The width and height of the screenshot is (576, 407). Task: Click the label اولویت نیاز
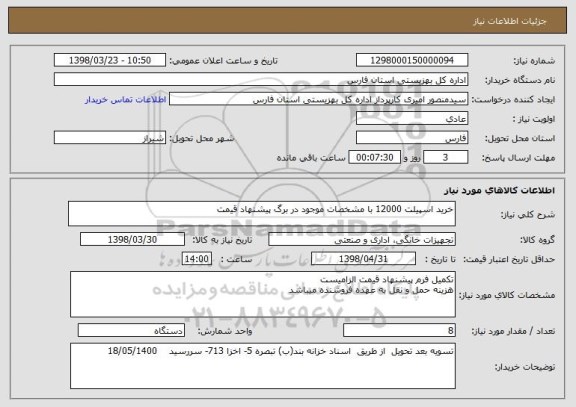pyautogui.click(x=534, y=119)
